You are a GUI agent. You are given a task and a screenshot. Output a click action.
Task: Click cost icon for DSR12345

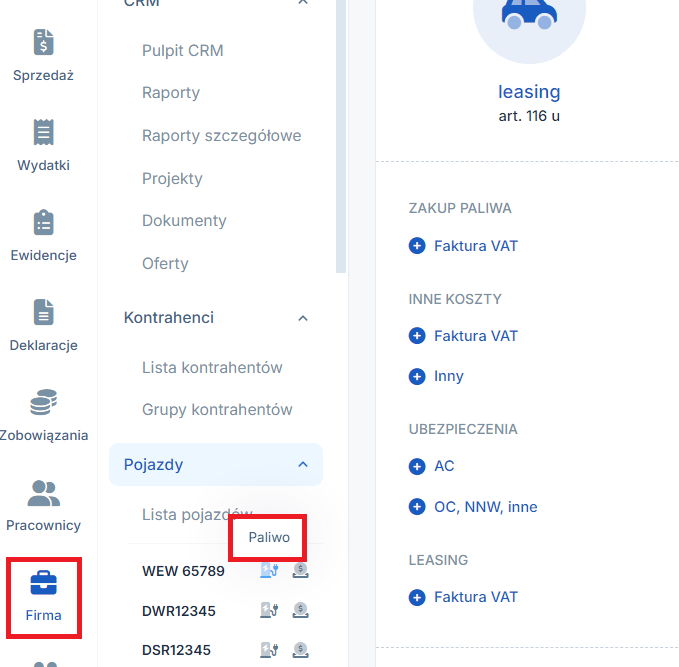point(300,650)
